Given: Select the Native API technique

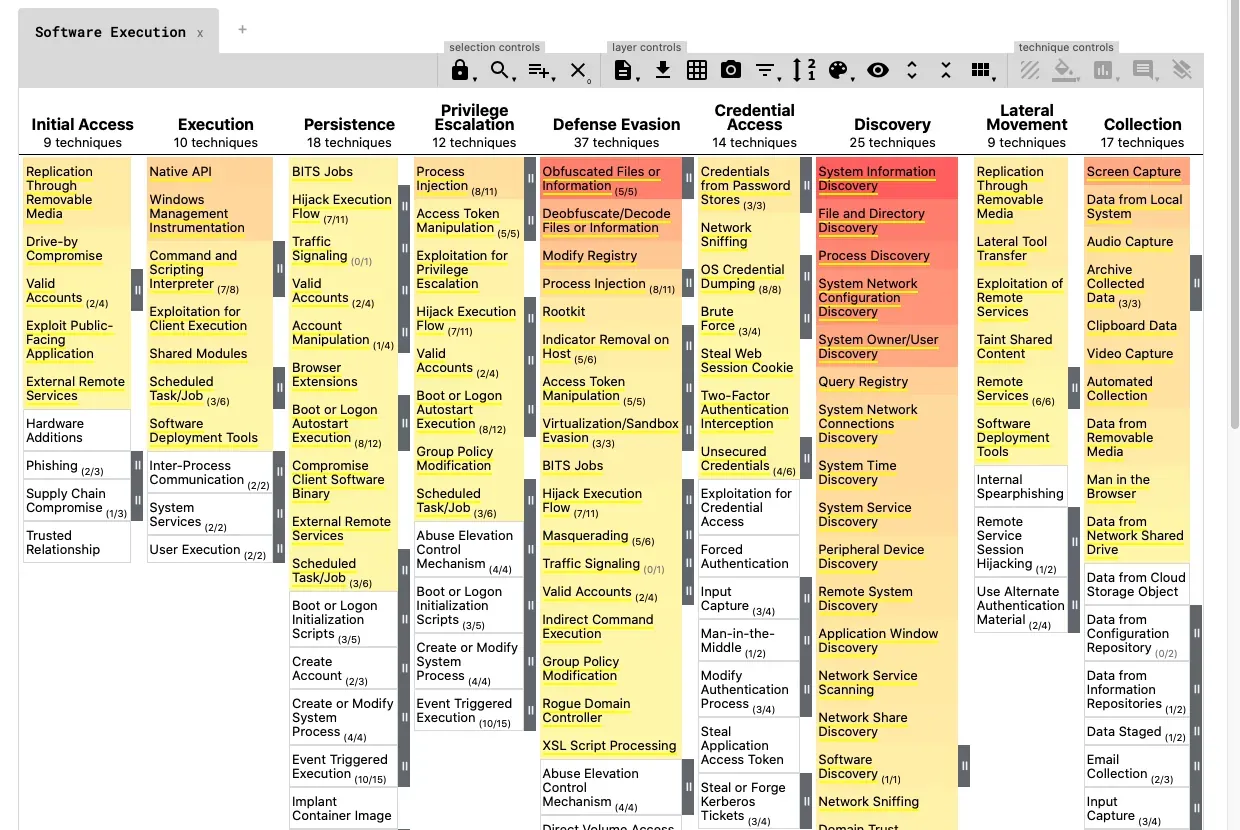Looking at the screenshot, I should pos(209,171).
